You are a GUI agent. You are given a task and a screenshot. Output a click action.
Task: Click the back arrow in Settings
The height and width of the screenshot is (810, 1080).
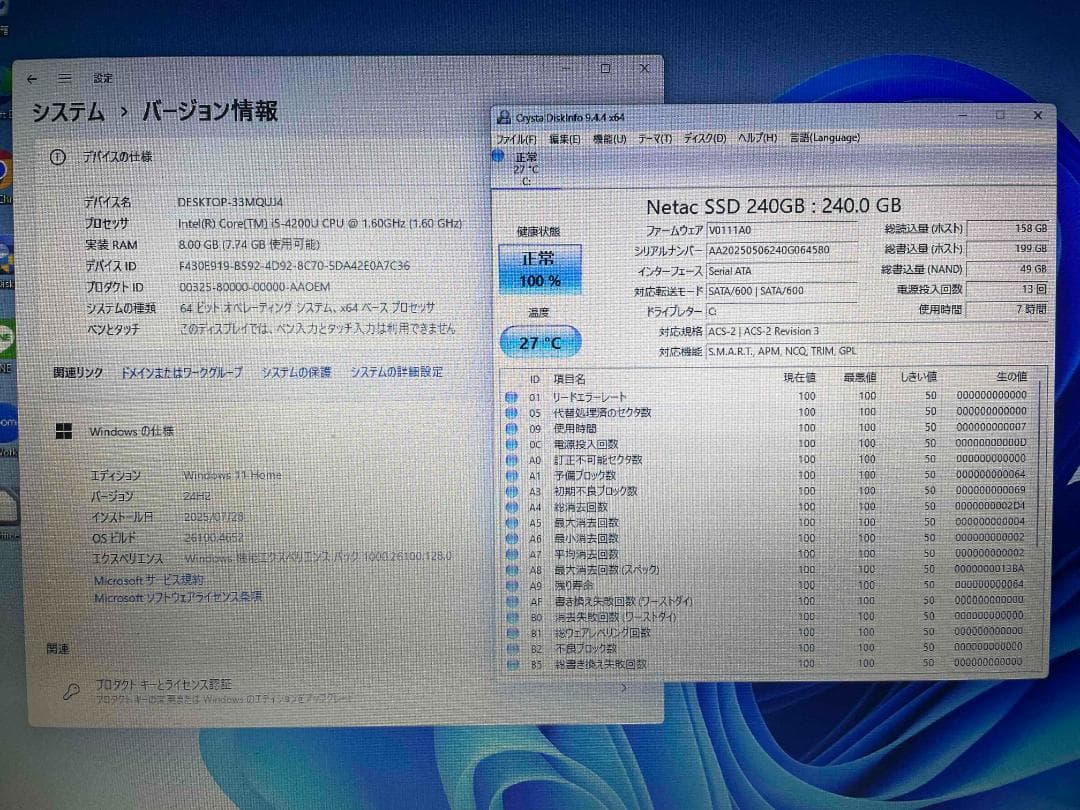point(32,79)
